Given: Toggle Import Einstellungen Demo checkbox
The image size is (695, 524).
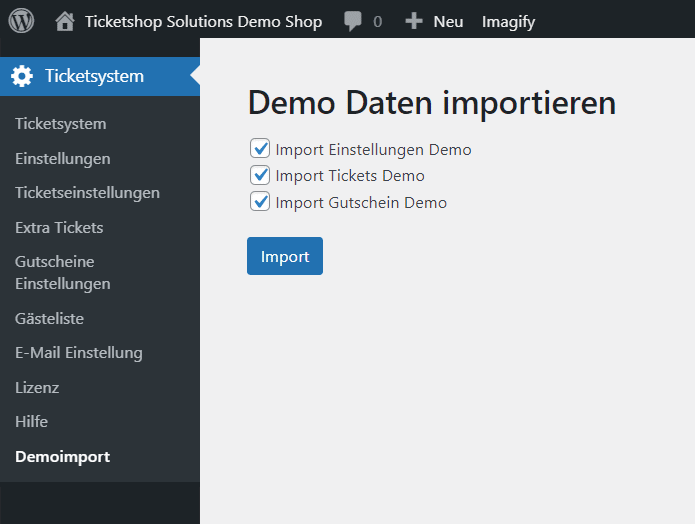Looking at the screenshot, I should pos(260,149).
